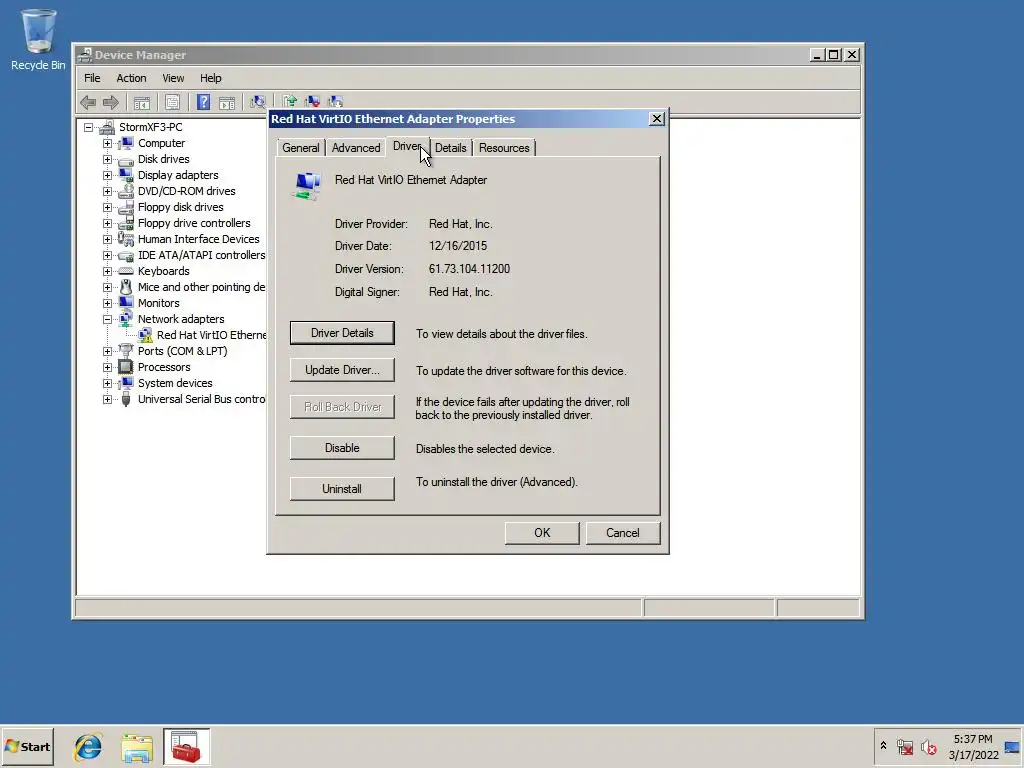This screenshot has height=768, width=1024.
Task: Scan for hardware changes via toolbar icon
Action: coord(258,102)
